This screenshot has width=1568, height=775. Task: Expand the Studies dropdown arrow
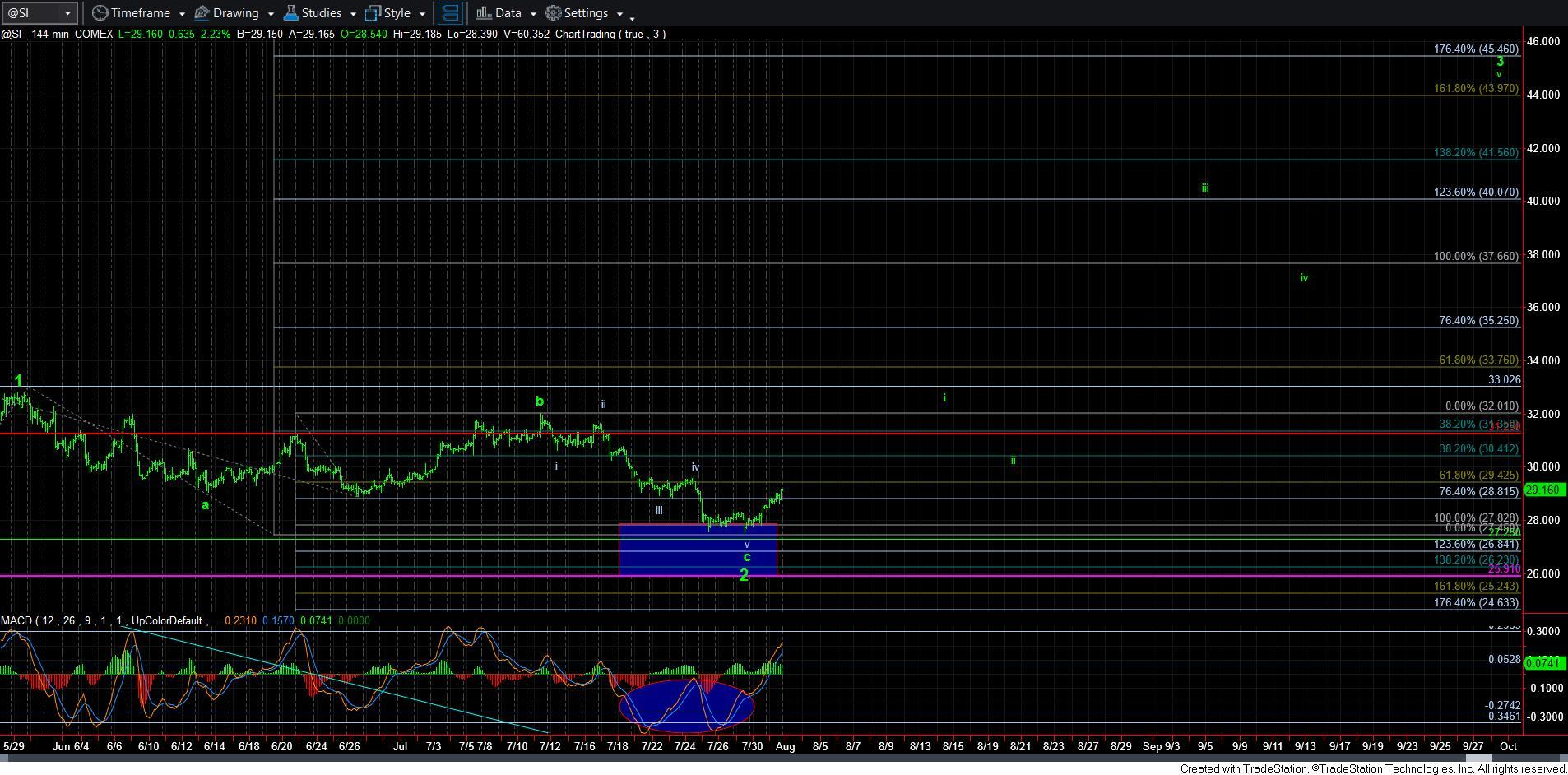(x=353, y=14)
